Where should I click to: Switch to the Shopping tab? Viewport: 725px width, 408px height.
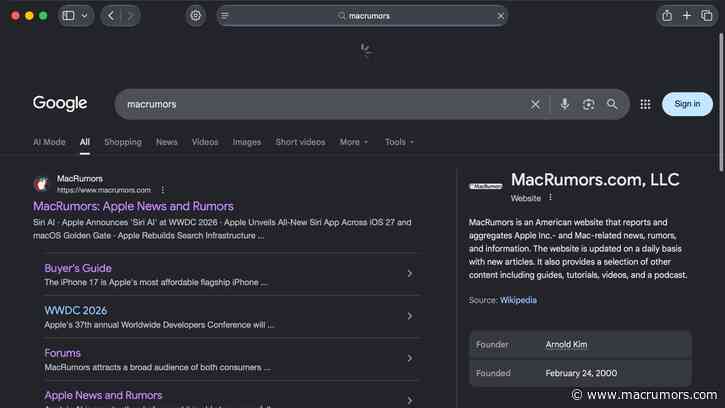123,142
